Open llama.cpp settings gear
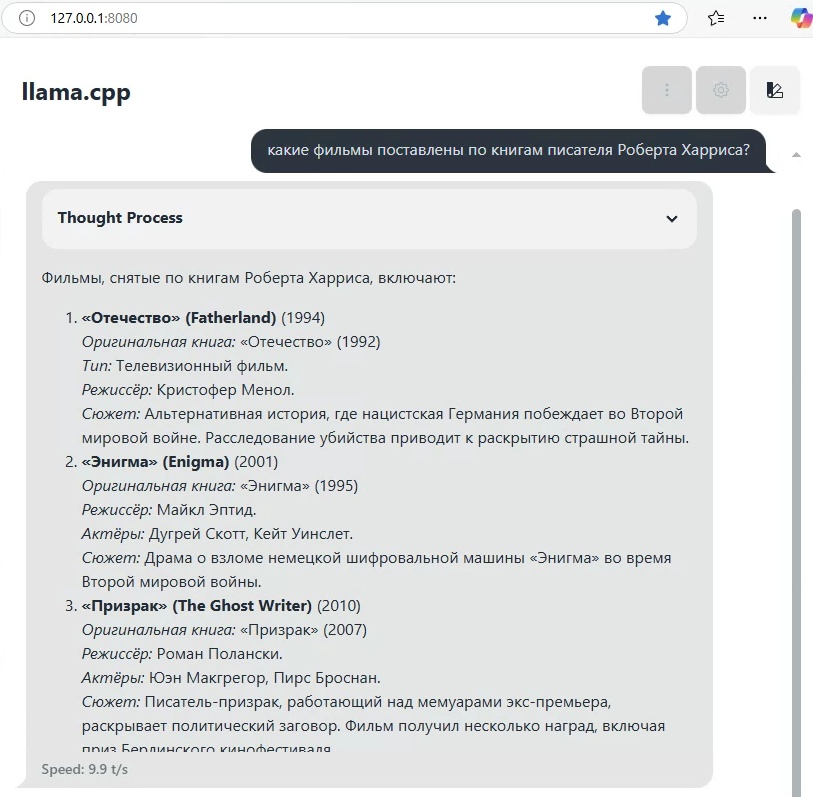The width and height of the screenshot is (813, 797). 721,90
